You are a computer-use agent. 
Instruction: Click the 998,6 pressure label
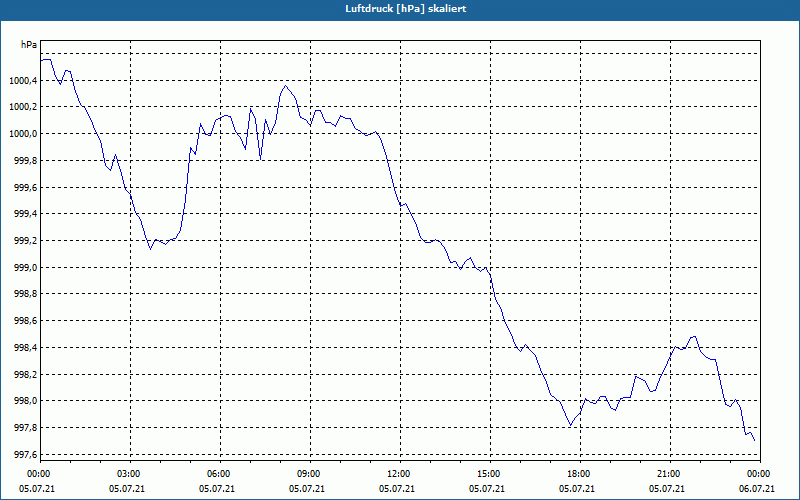(25, 321)
